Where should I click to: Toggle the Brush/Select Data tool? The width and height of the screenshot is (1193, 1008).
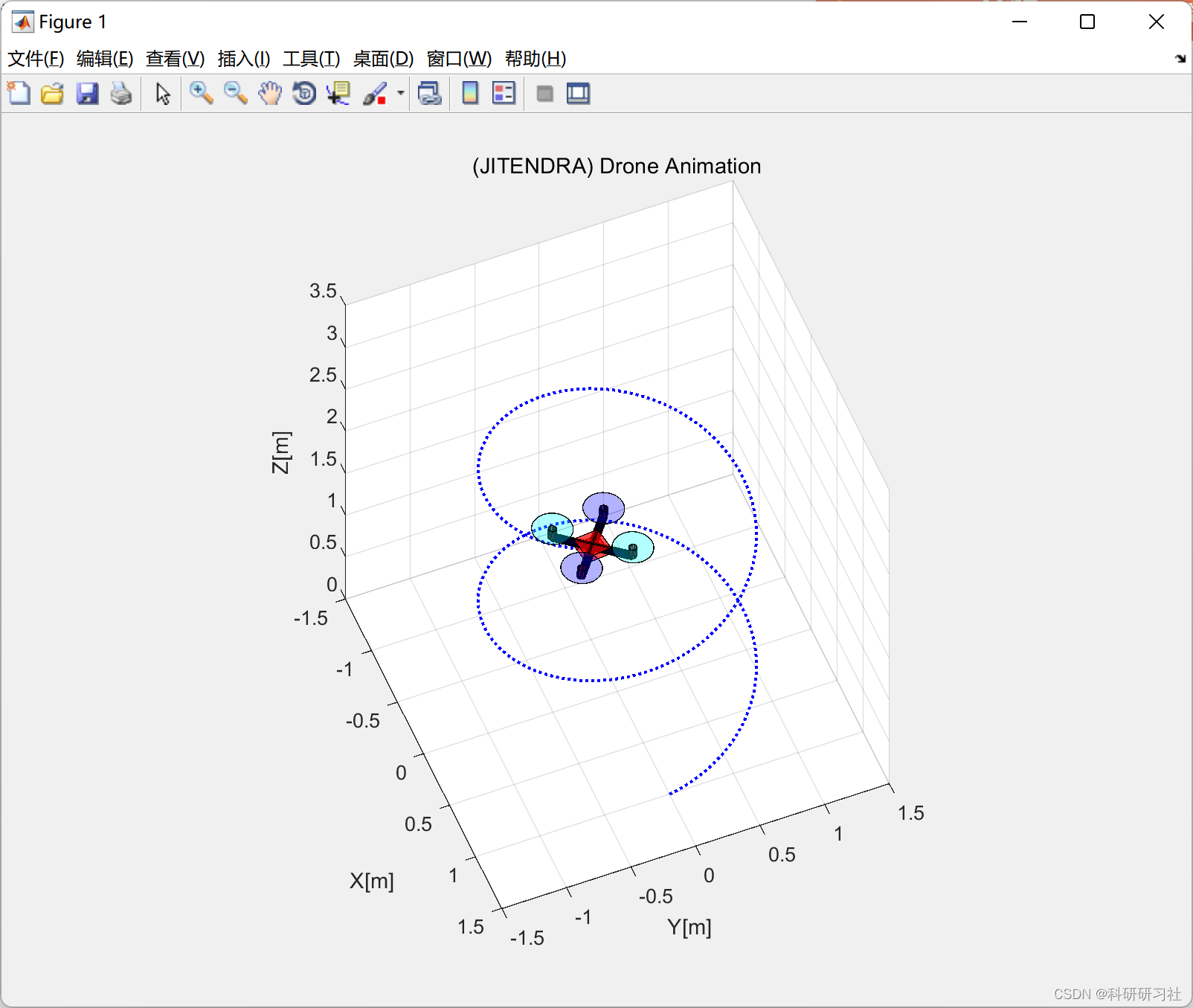pyautogui.click(x=376, y=94)
